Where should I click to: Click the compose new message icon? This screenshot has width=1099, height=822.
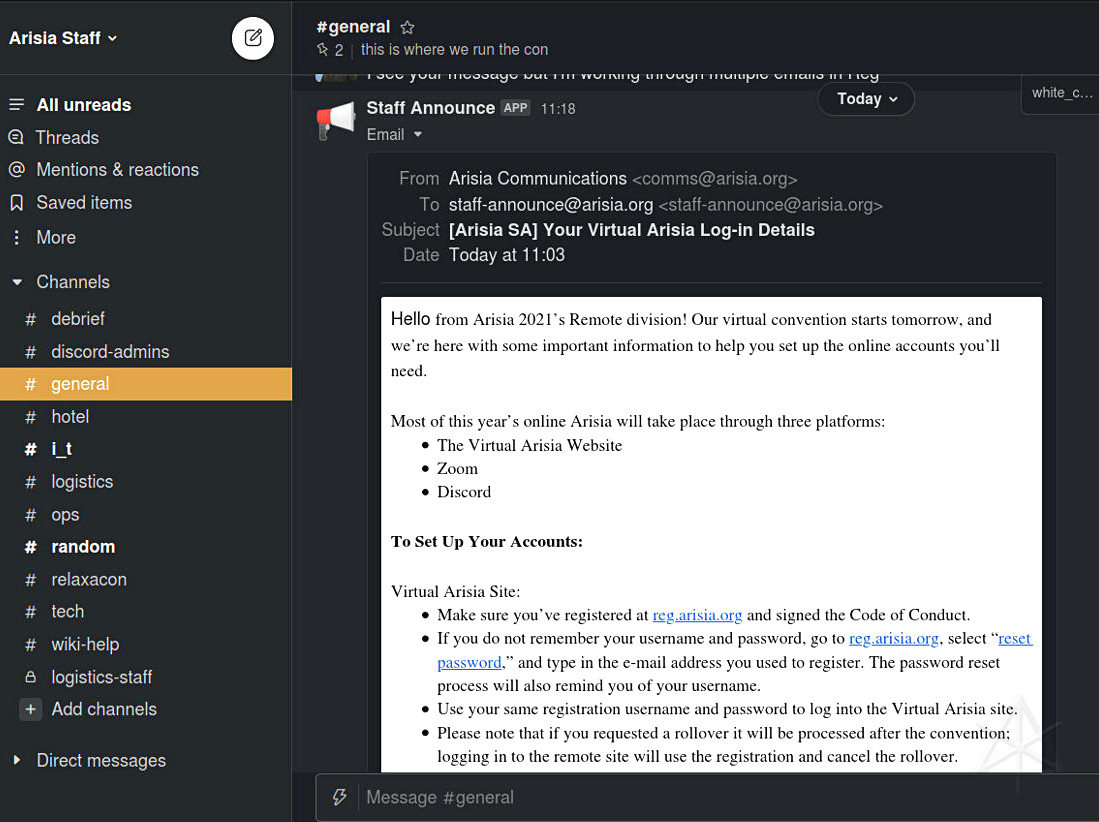pos(253,38)
